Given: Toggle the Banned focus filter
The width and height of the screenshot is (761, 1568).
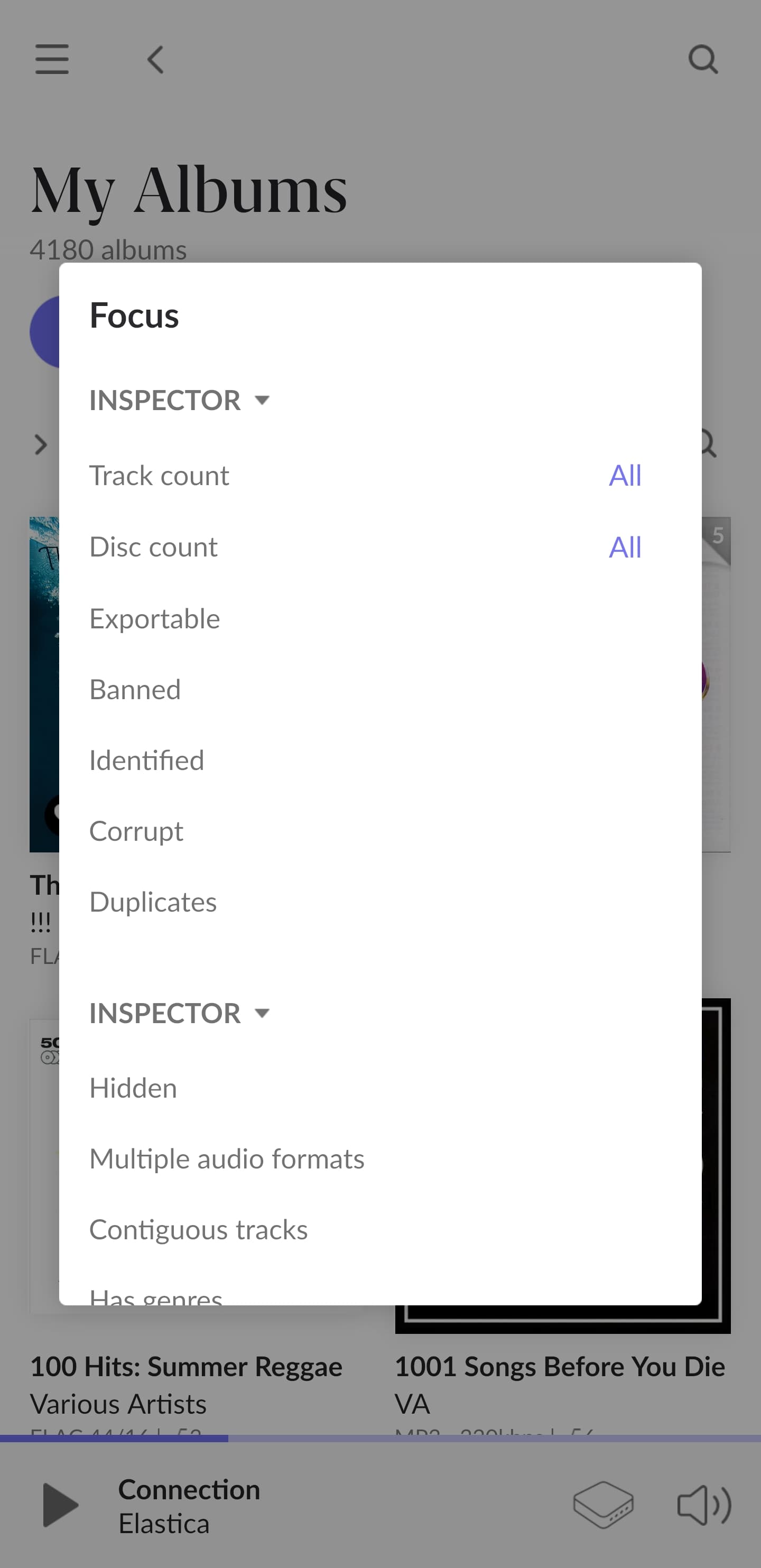Looking at the screenshot, I should pos(380,689).
